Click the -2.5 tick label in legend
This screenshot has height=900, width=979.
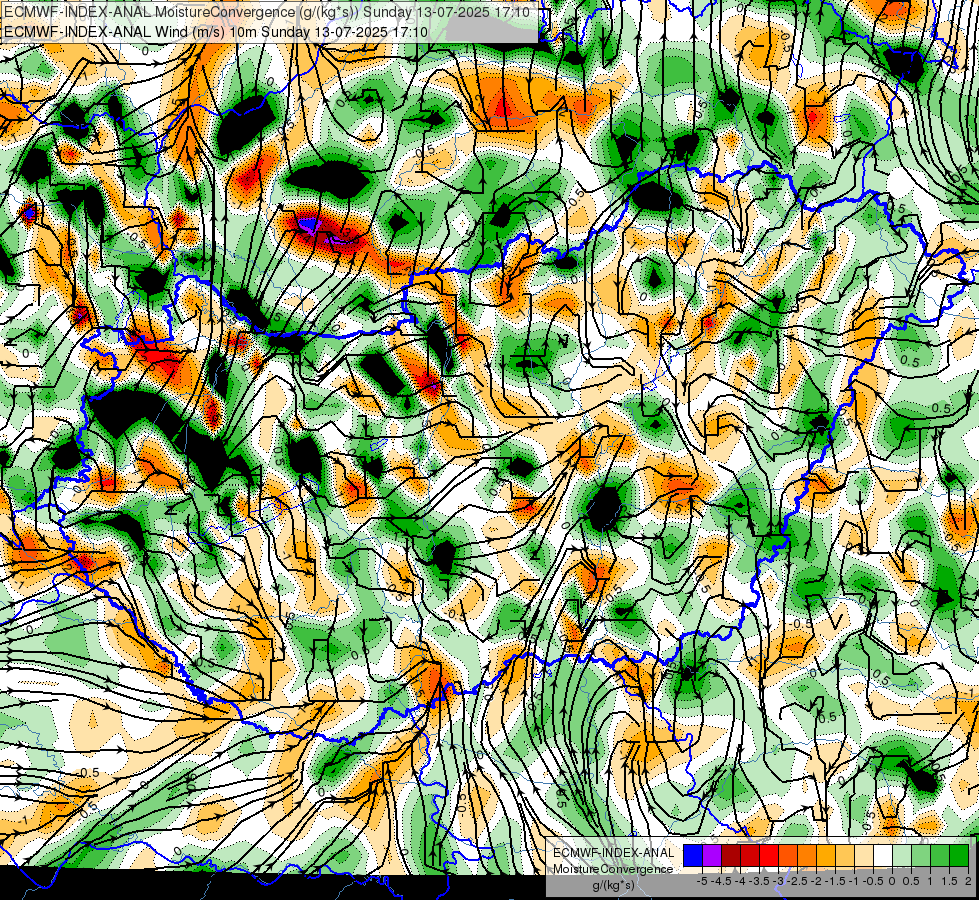797,881
